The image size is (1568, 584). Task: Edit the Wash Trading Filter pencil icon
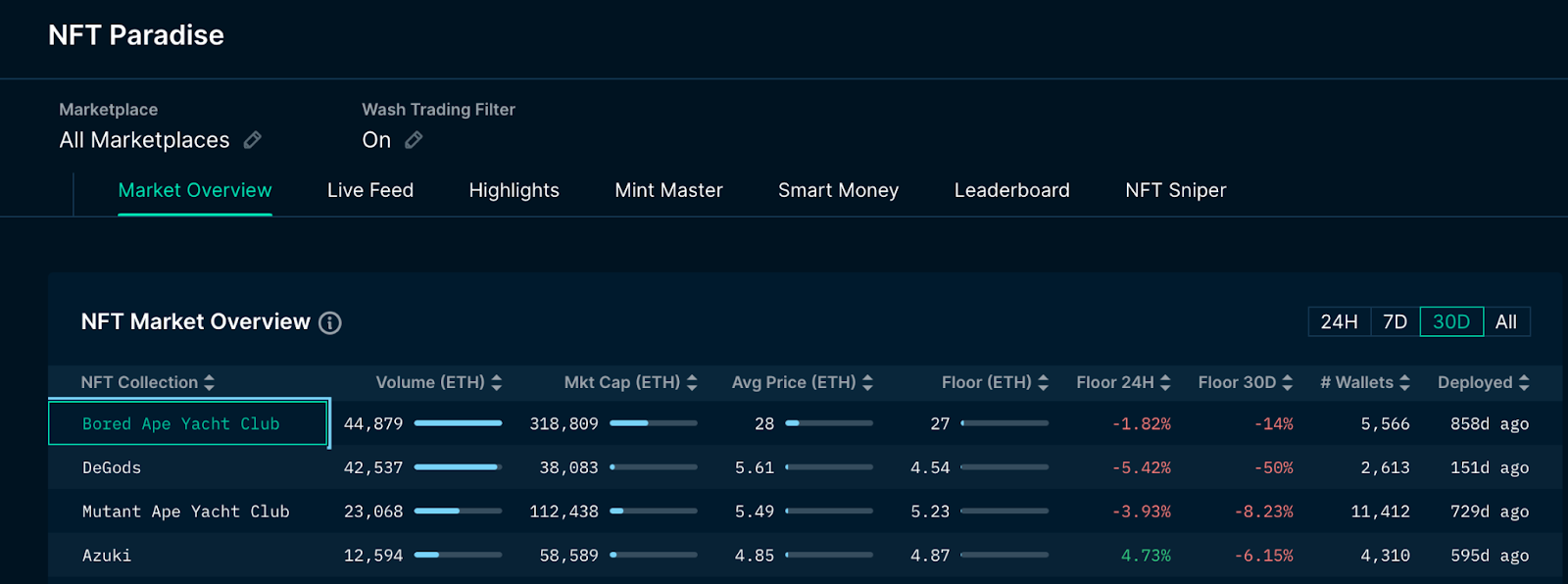[414, 140]
